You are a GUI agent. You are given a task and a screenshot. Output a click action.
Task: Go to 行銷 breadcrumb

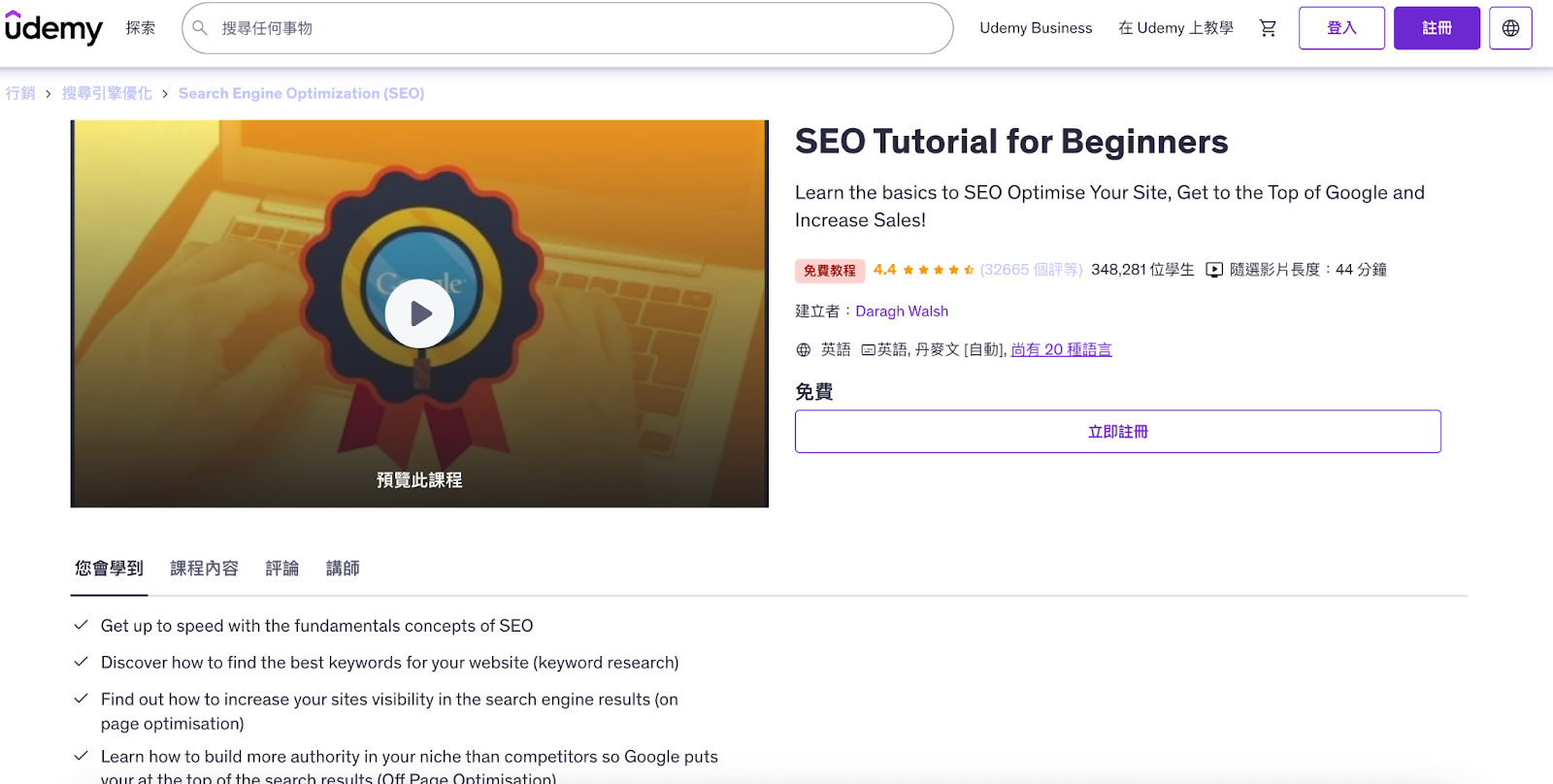click(20, 93)
